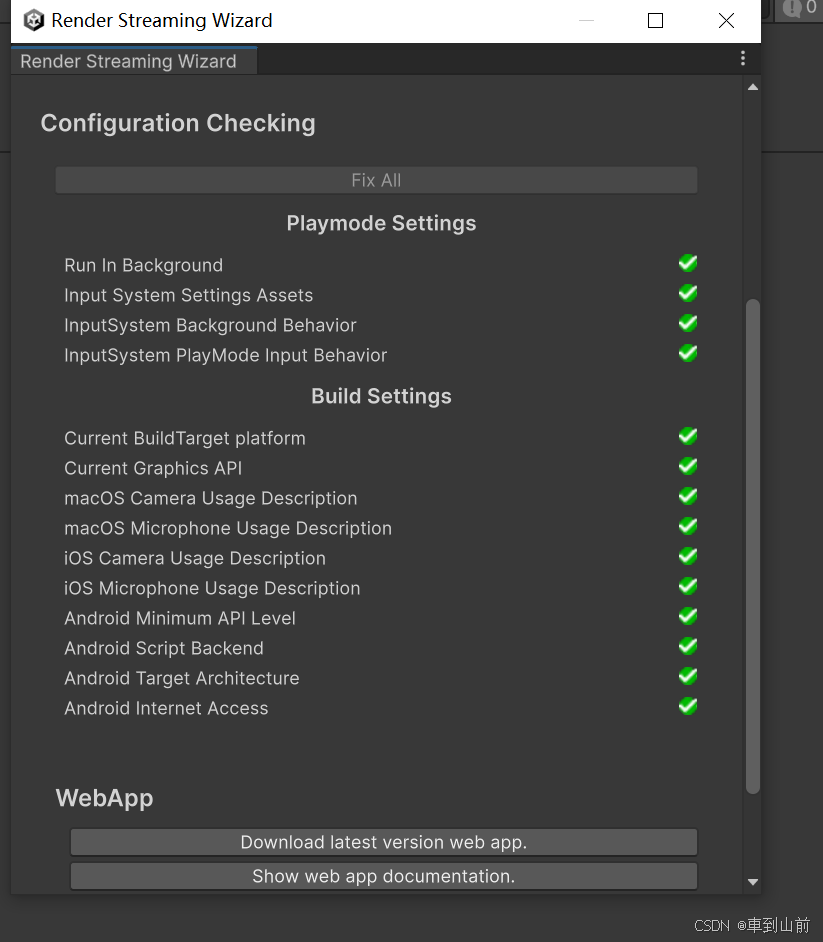823x942 pixels.
Task: Select macOS Microphone Usage Description label
Action: [x=228, y=529]
